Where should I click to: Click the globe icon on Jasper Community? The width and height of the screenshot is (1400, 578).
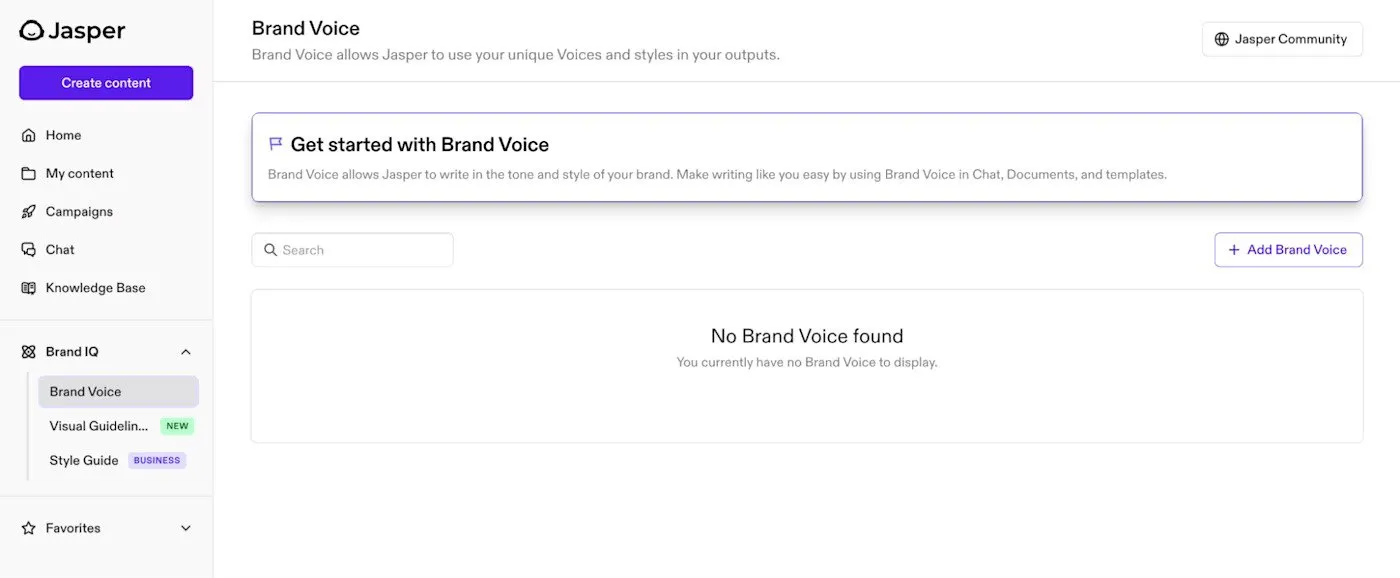click(x=1220, y=38)
